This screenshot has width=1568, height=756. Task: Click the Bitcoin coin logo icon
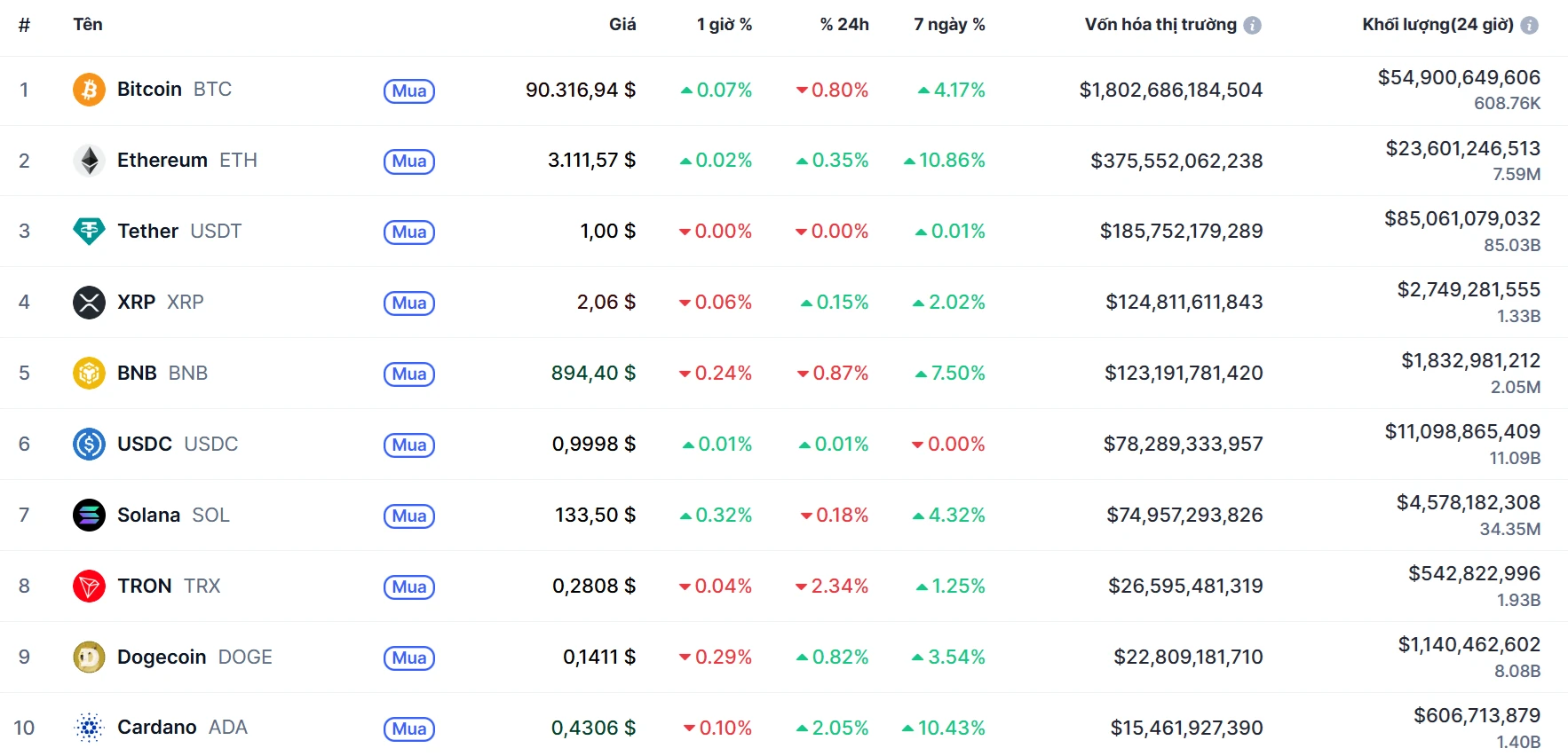click(89, 90)
